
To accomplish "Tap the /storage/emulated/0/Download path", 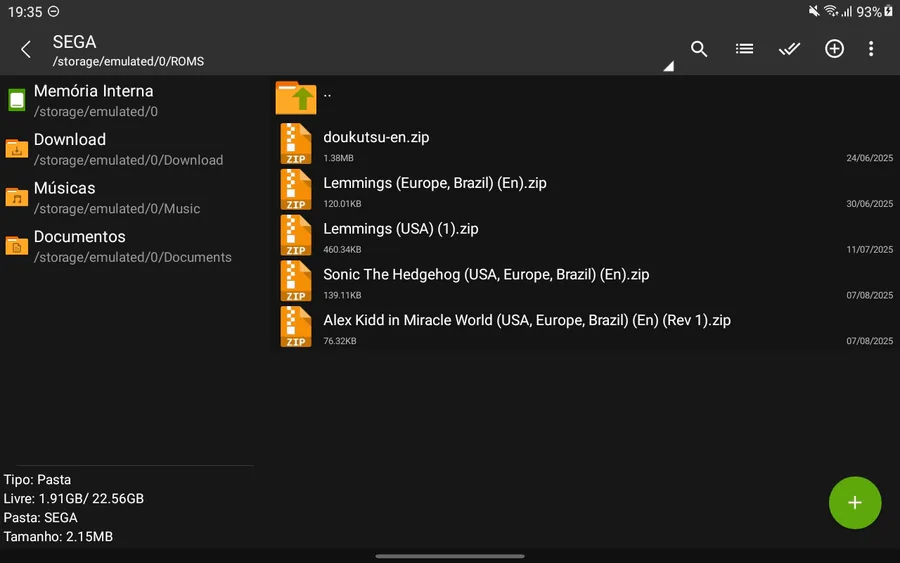I will coord(129,160).
